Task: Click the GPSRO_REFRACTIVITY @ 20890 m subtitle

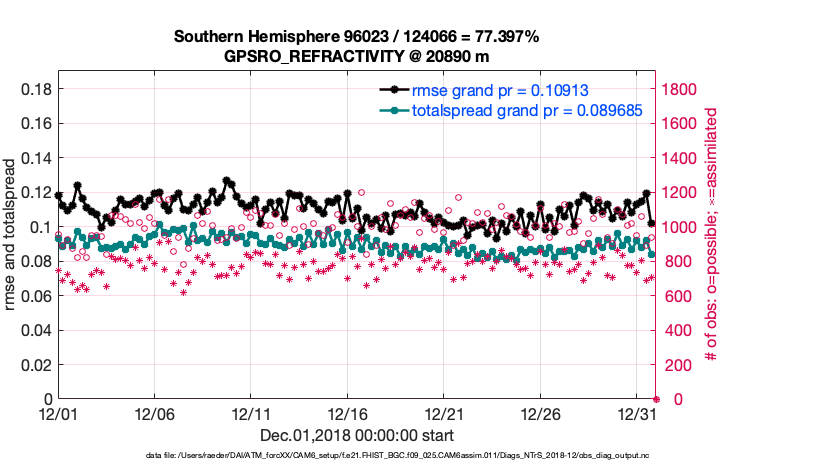Action: [x=356, y=56]
